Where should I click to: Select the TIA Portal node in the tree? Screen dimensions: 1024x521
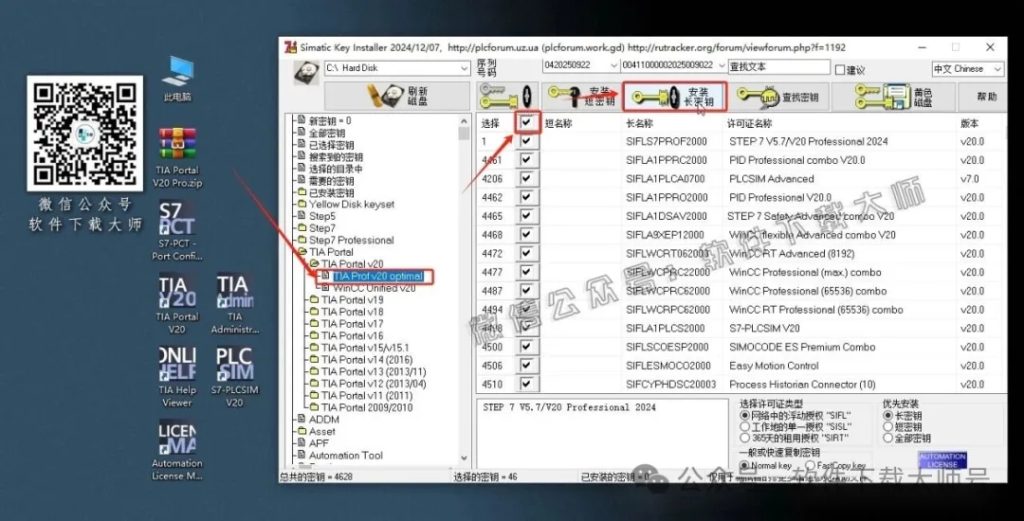point(331,252)
